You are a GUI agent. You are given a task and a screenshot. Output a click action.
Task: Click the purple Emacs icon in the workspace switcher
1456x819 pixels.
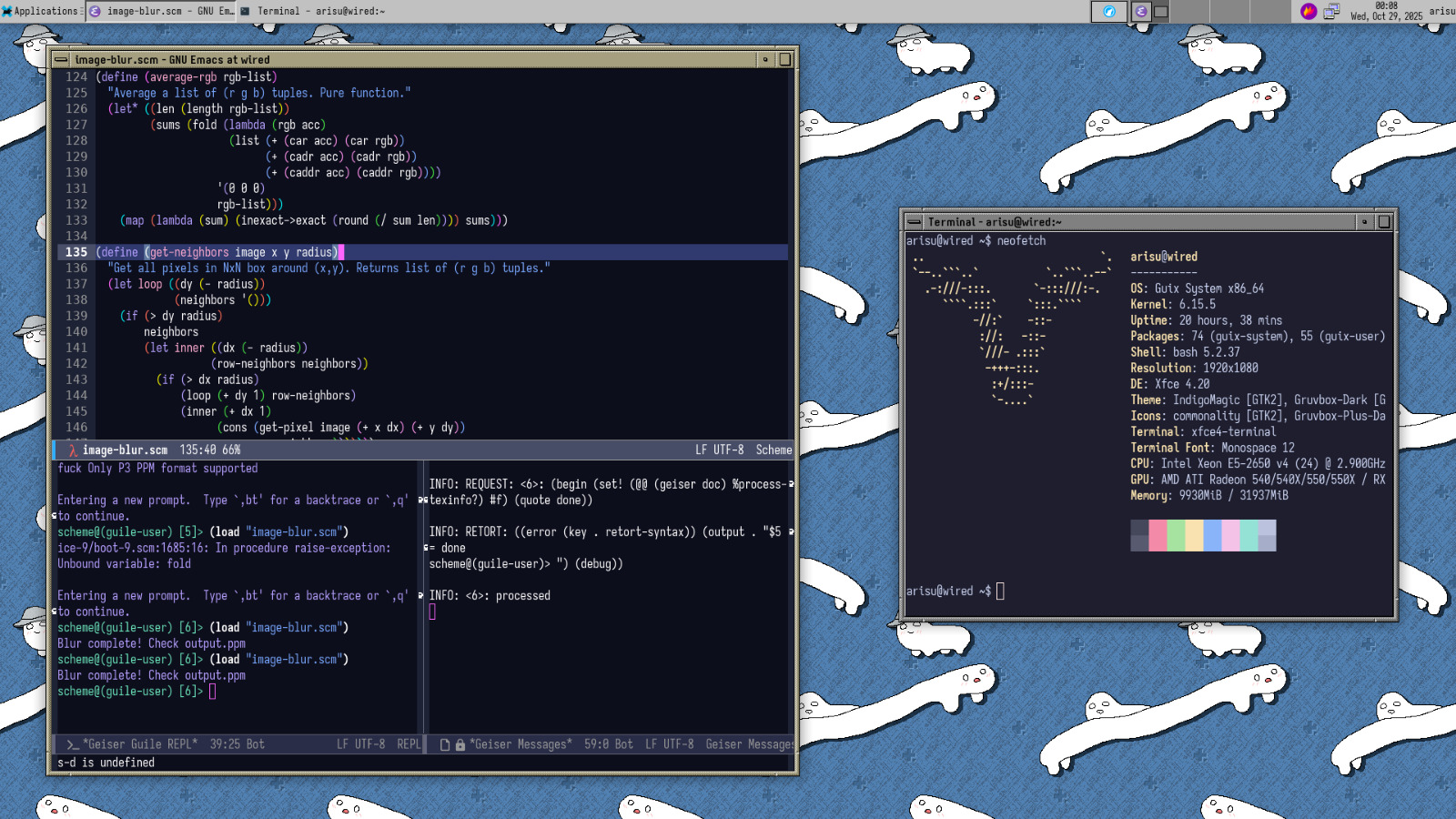pyautogui.click(x=1141, y=11)
